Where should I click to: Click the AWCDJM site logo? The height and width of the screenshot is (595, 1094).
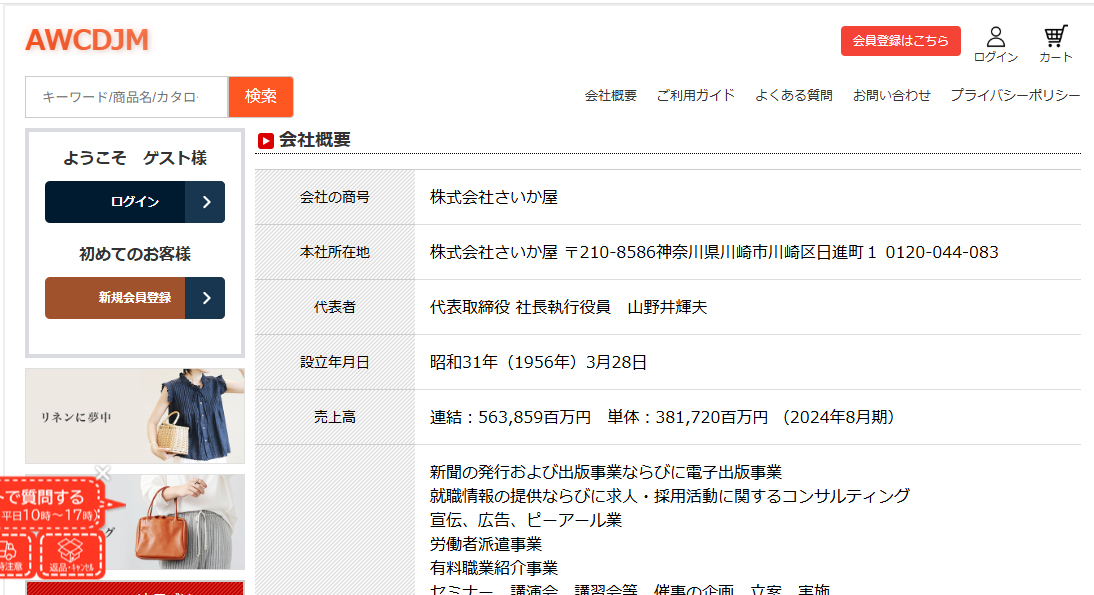[x=87, y=40]
